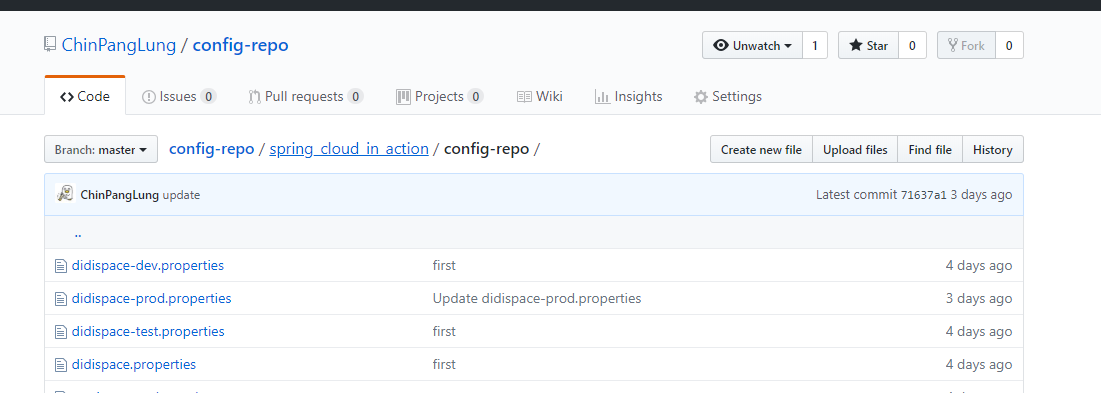Screen dimensions: 1101x393
Task: Open the config-repo repository title link
Action: [240, 45]
